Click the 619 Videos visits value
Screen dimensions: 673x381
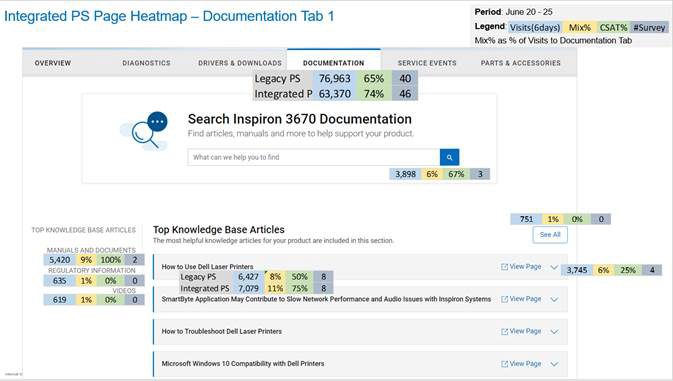60,299
